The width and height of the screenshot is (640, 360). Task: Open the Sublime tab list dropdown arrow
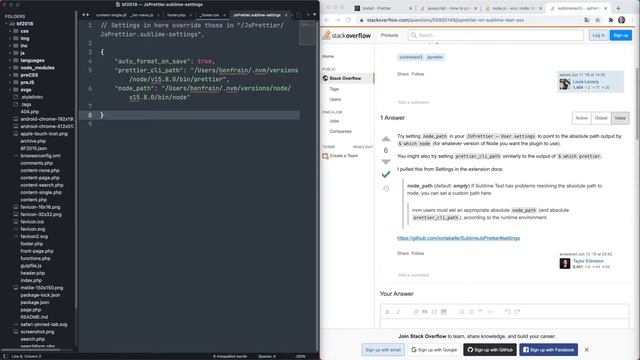[314, 15]
